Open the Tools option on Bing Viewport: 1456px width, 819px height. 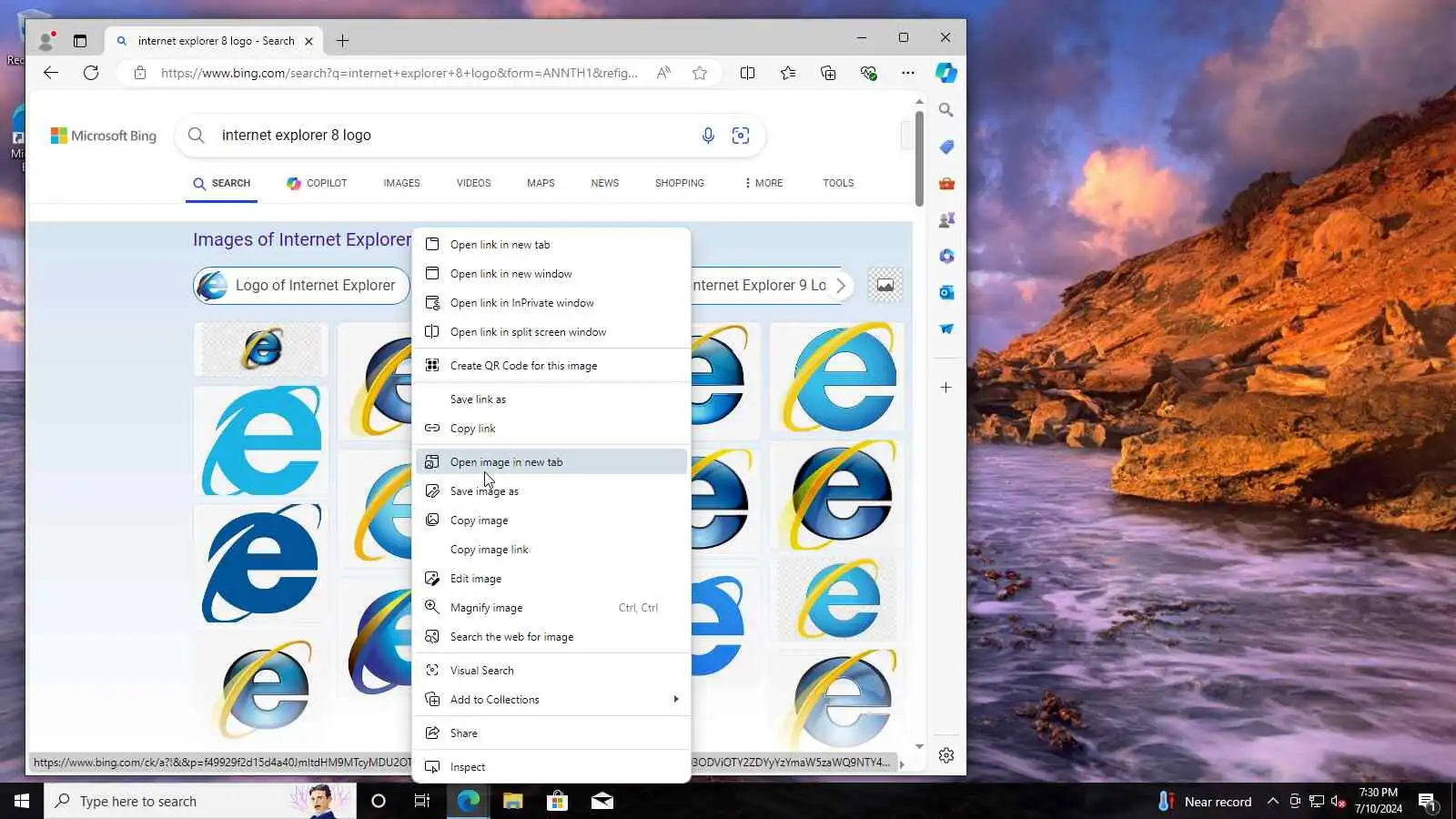coord(838,183)
